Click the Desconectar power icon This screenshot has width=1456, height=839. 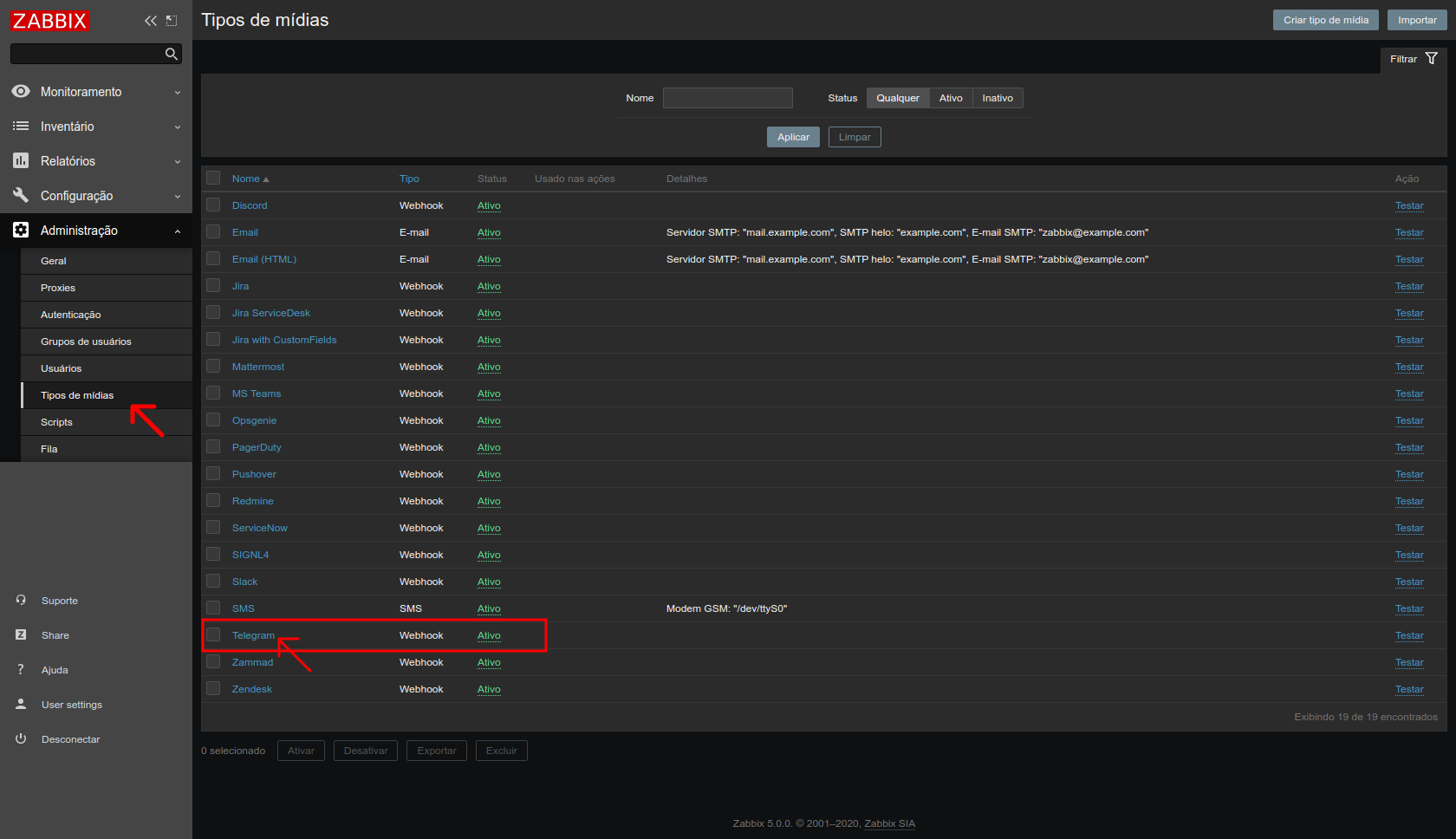(21, 738)
